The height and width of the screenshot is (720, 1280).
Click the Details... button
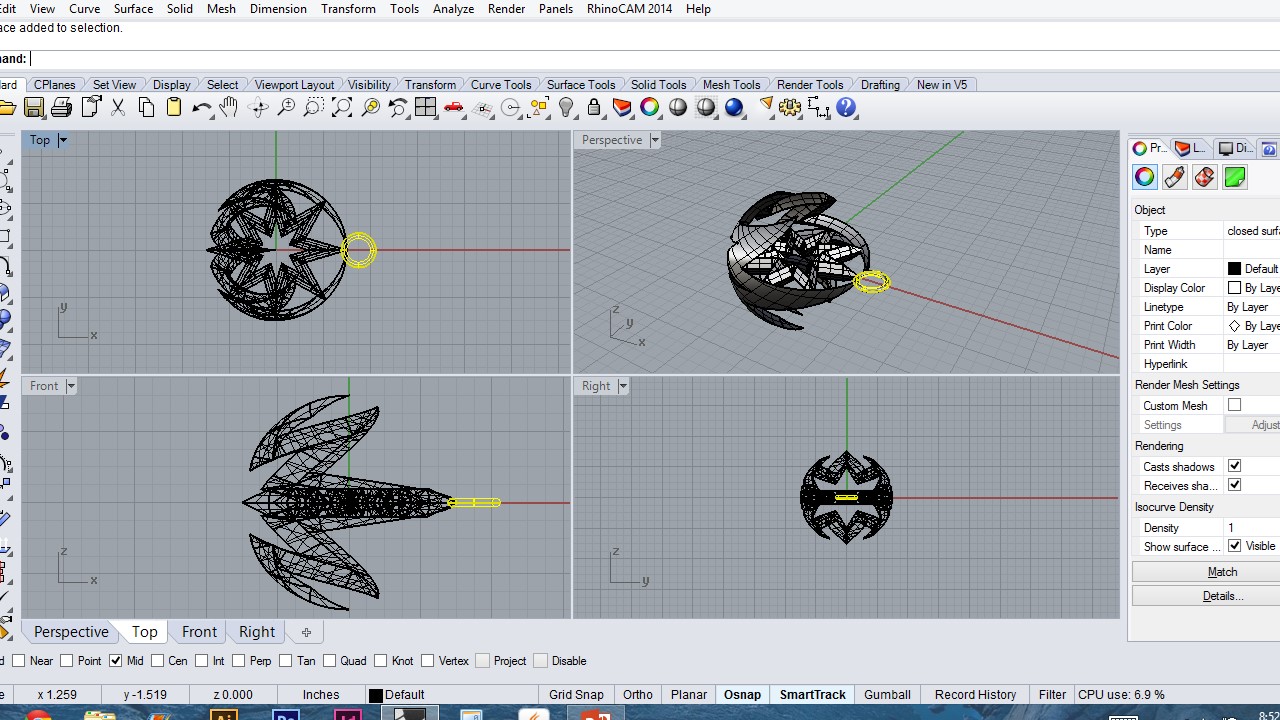click(1222, 596)
